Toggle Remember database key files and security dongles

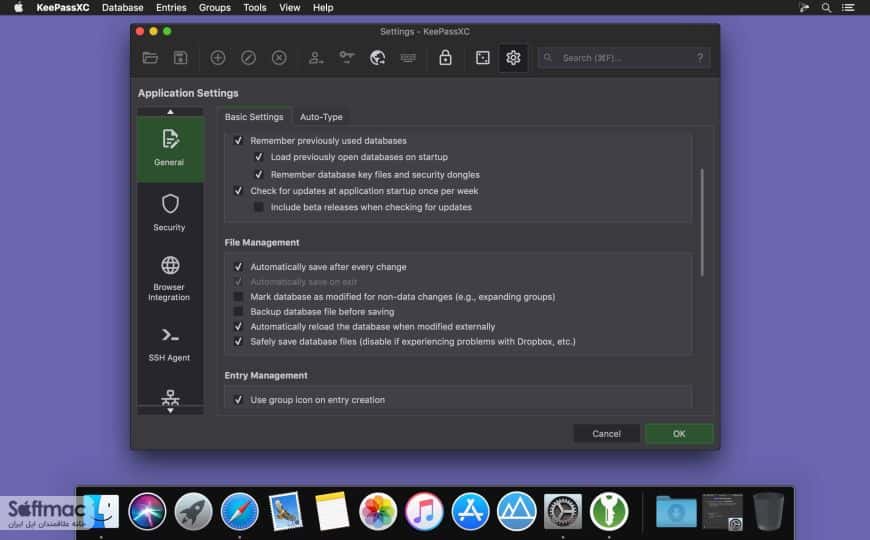pyautogui.click(x=259, y=174)
